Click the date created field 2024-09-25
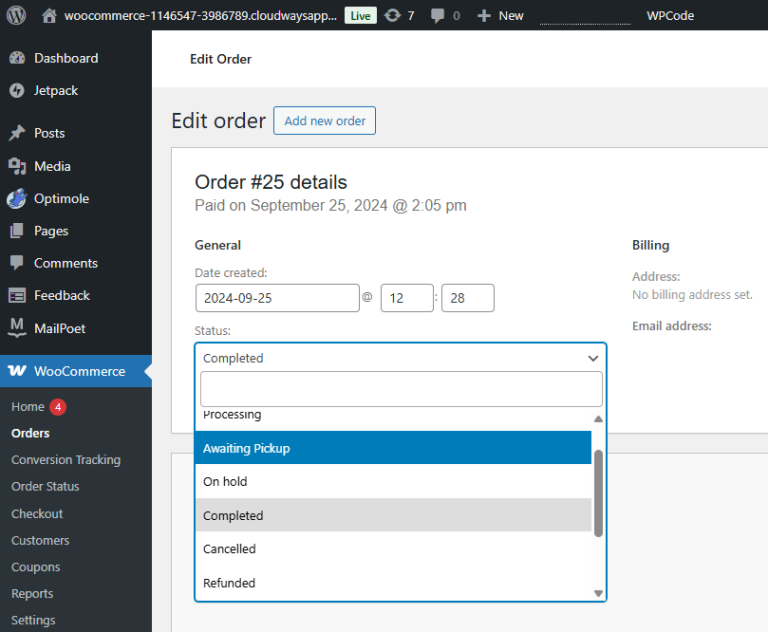Viewport: 768px width, 632px height. (x=277, y=298)
